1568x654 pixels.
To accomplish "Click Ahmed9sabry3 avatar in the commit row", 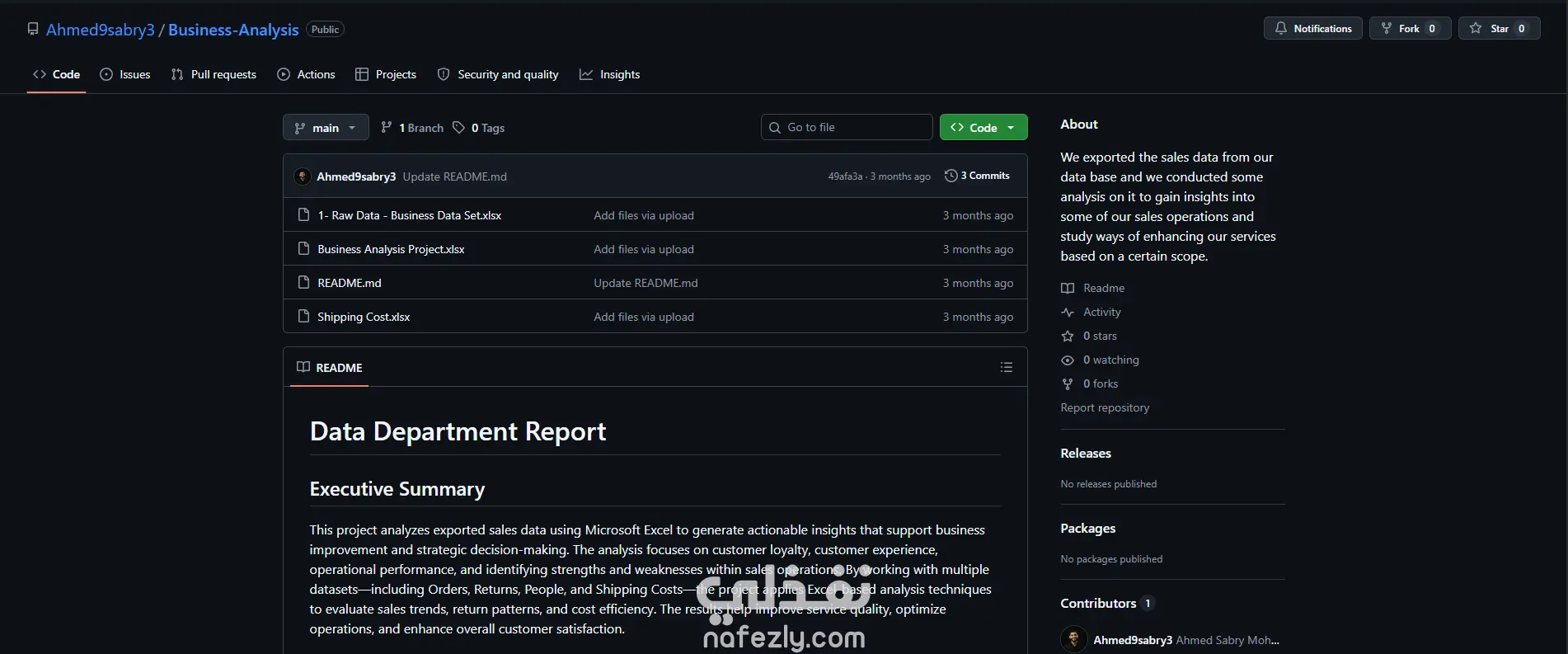I will [x=303, y=176].
